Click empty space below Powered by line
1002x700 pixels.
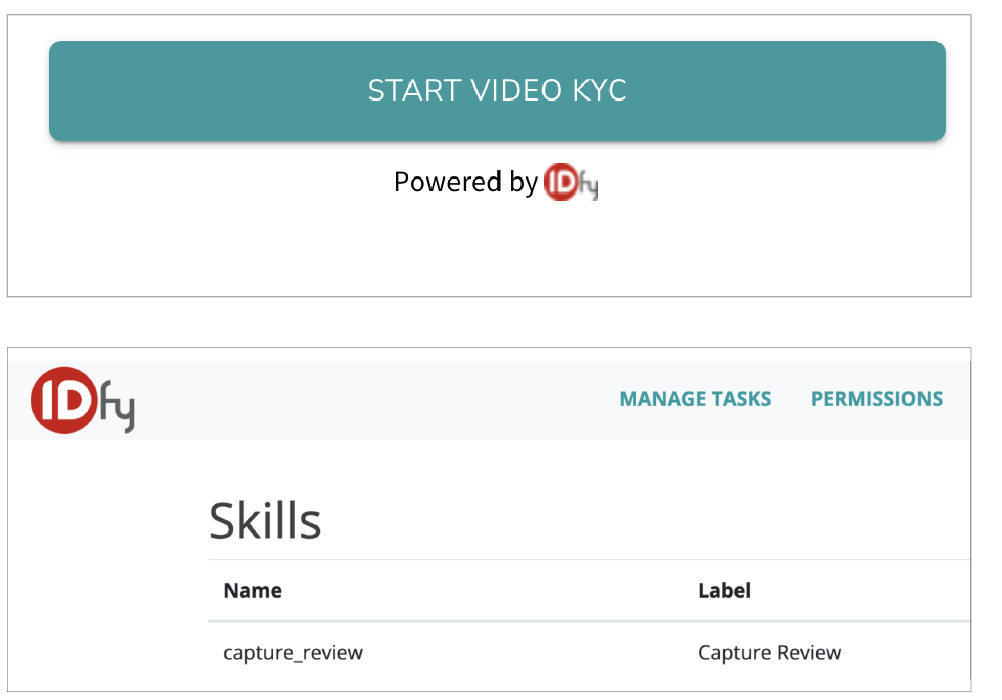[x=490, y=250]
